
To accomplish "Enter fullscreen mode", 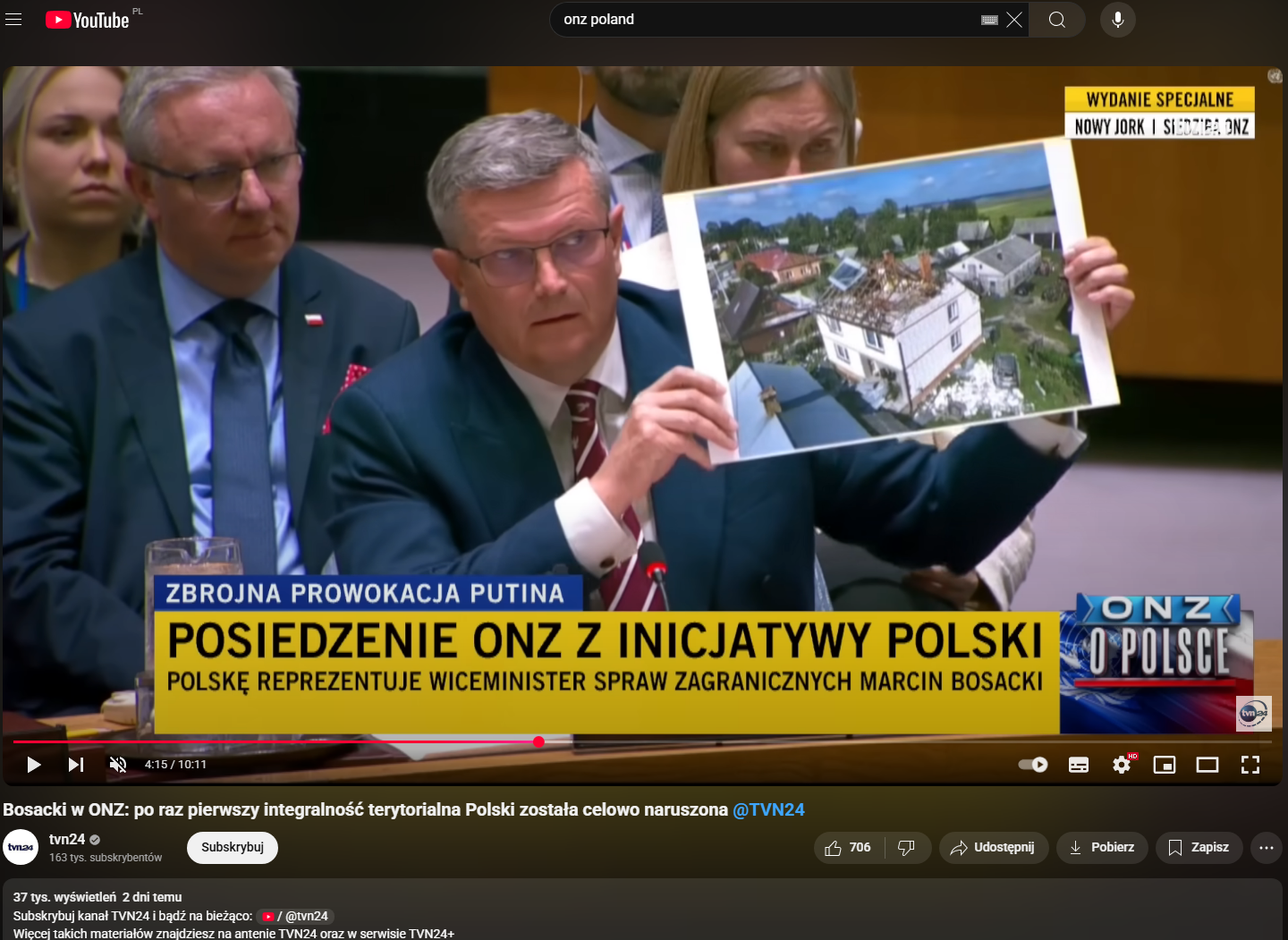I will (1250, 765).
